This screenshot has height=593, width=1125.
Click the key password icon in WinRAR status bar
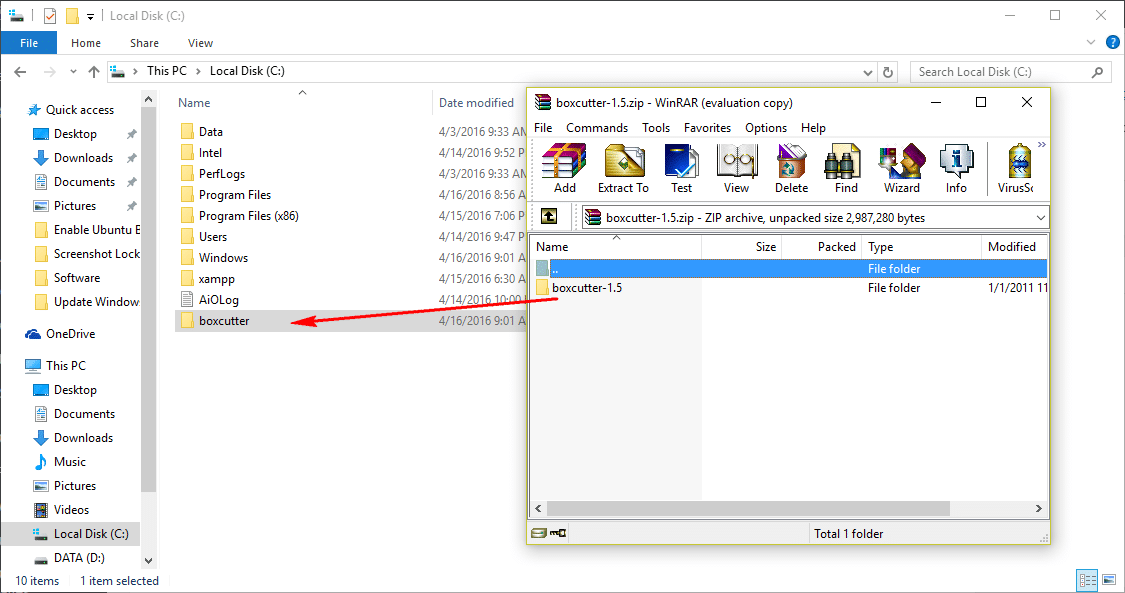[557, 533]
